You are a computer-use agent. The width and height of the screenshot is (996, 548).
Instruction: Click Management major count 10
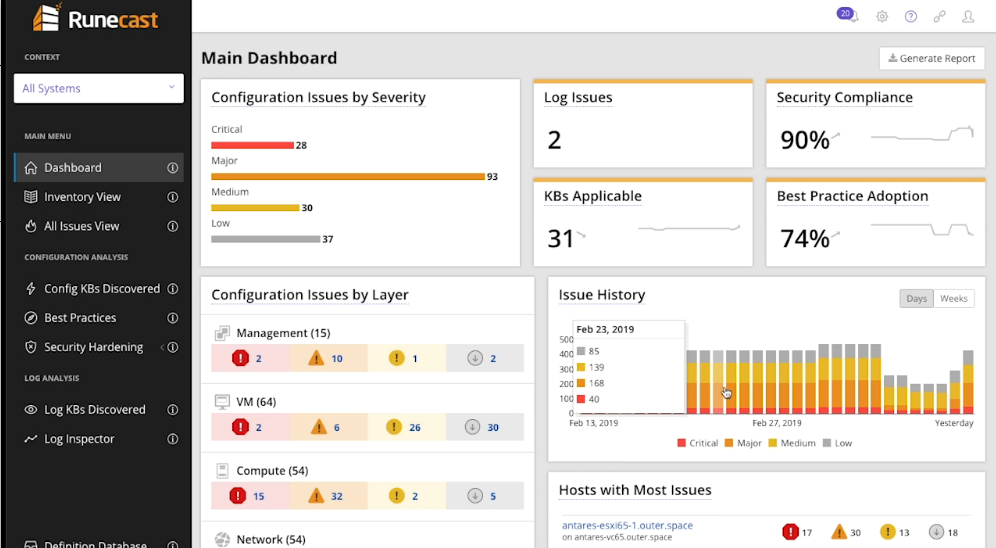[337, 359]
